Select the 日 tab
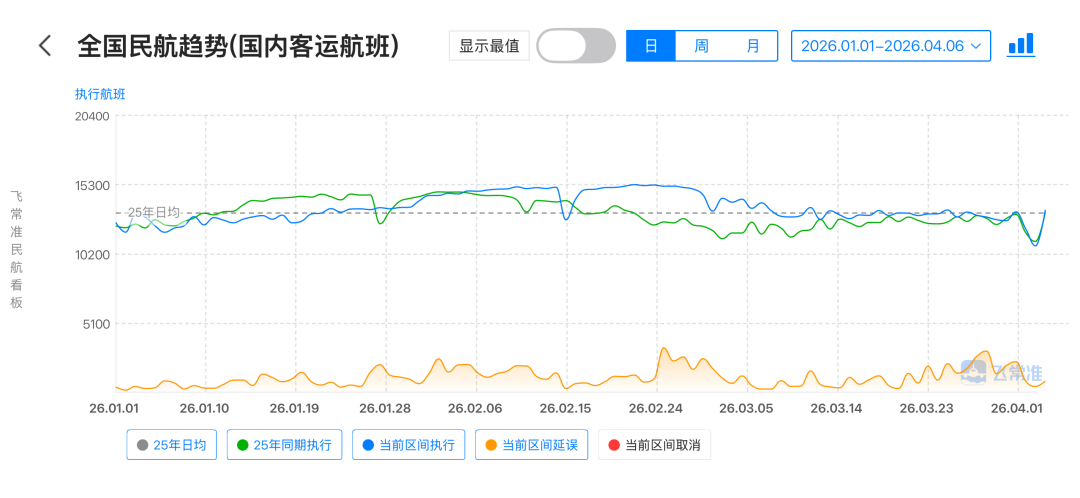The image size is (1080, 498). tap(651, 46)
